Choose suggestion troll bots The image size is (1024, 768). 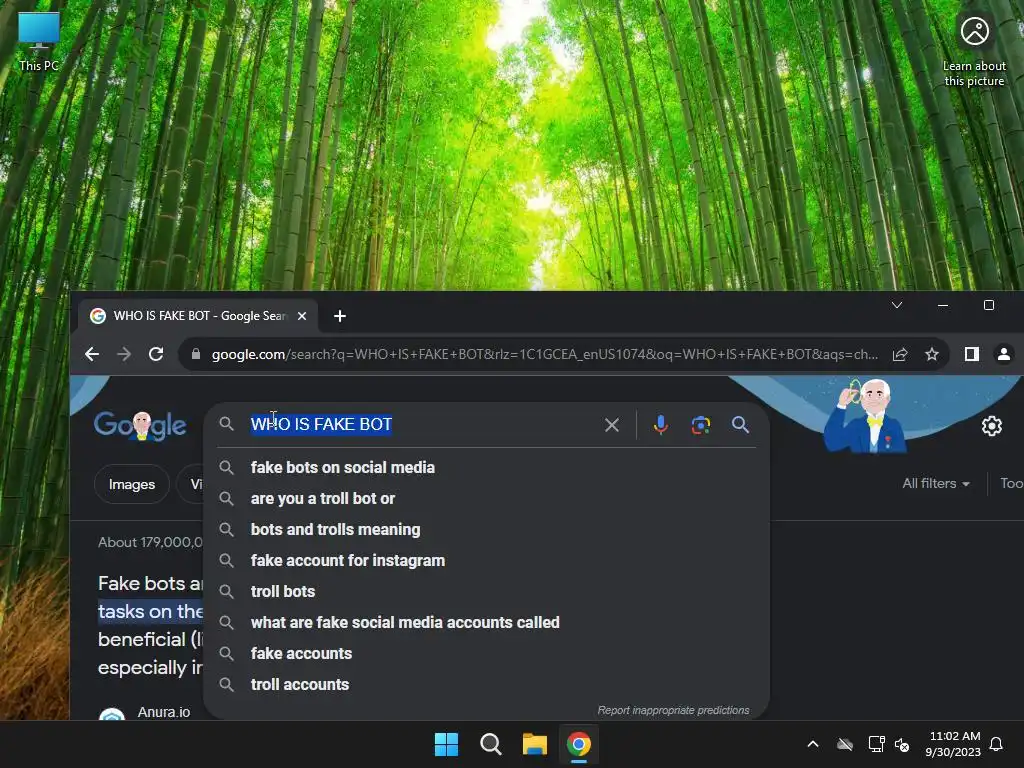pos(487,592)
